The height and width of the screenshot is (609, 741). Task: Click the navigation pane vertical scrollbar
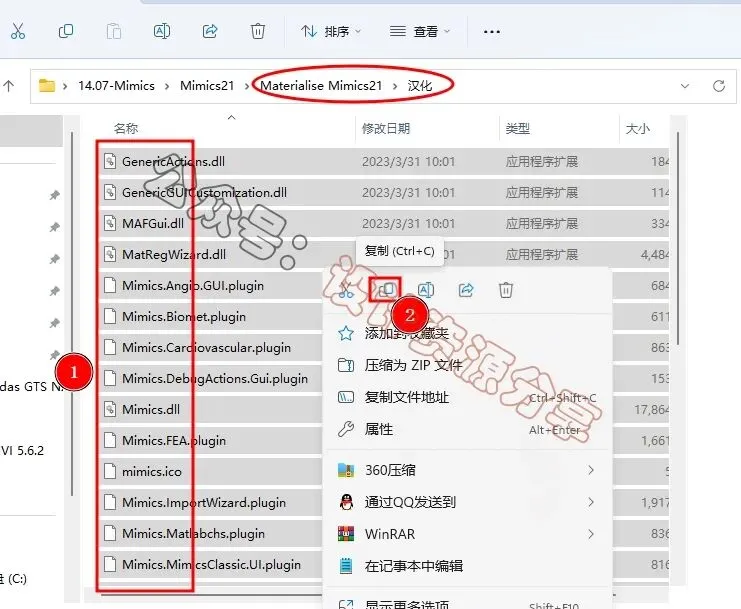(x=72, y=314)
